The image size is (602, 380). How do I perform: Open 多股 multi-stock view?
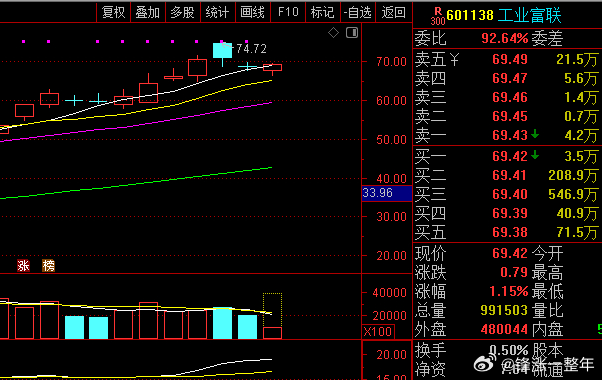coord(183,12)
